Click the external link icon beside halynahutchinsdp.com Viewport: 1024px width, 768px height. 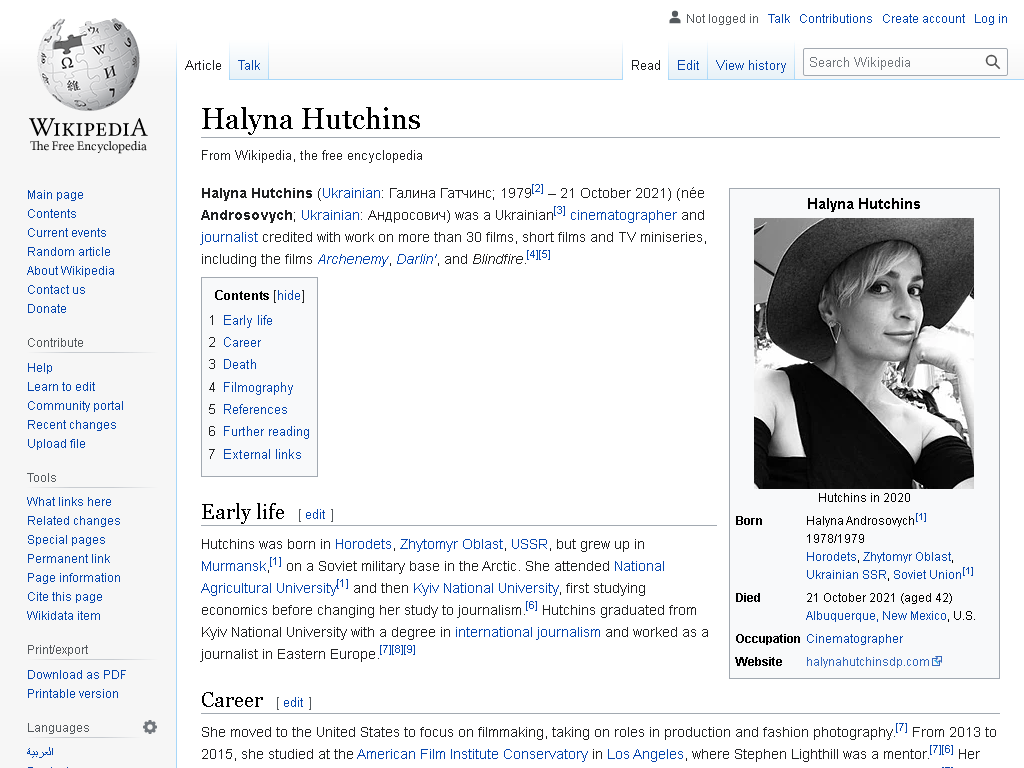click(x=937, y=661)
